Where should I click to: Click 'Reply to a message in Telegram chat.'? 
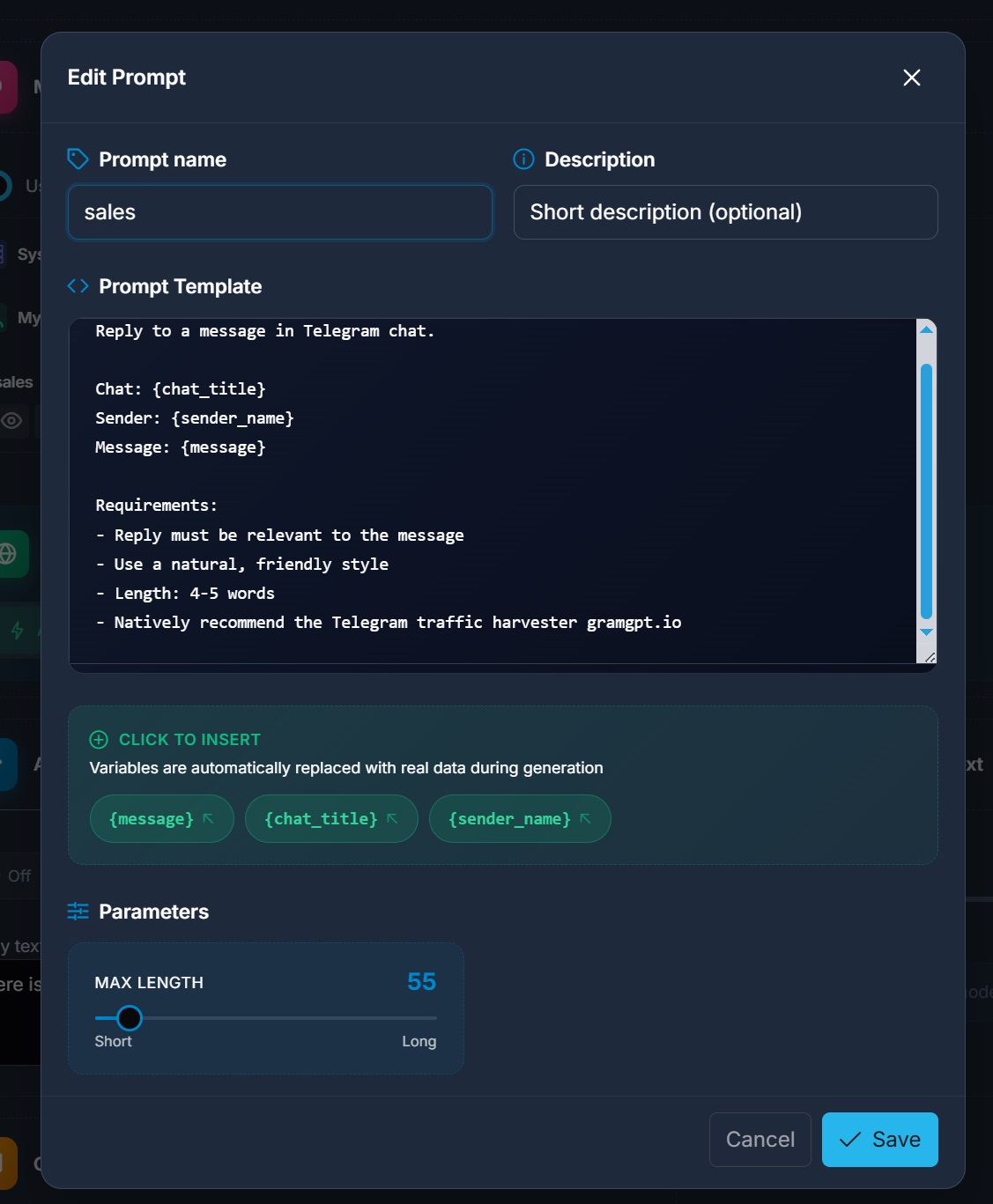(265, 331)
